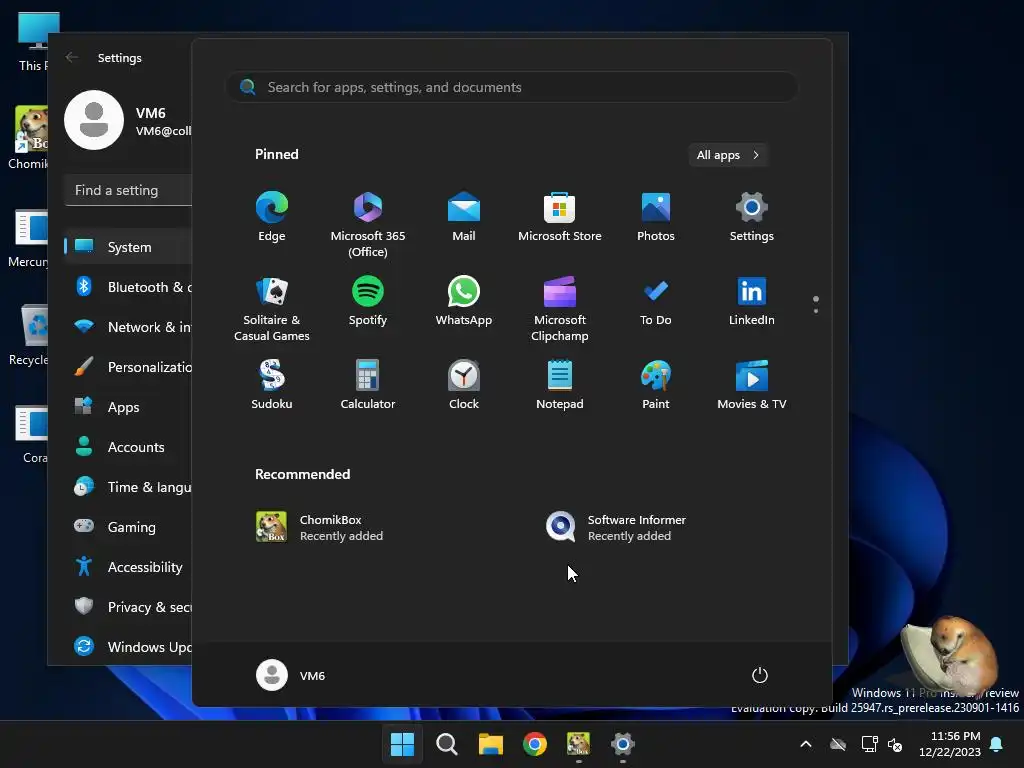Open Accounts in Settings sidebar
This screenshot has width=1024, height=768.
pos(129,447)
